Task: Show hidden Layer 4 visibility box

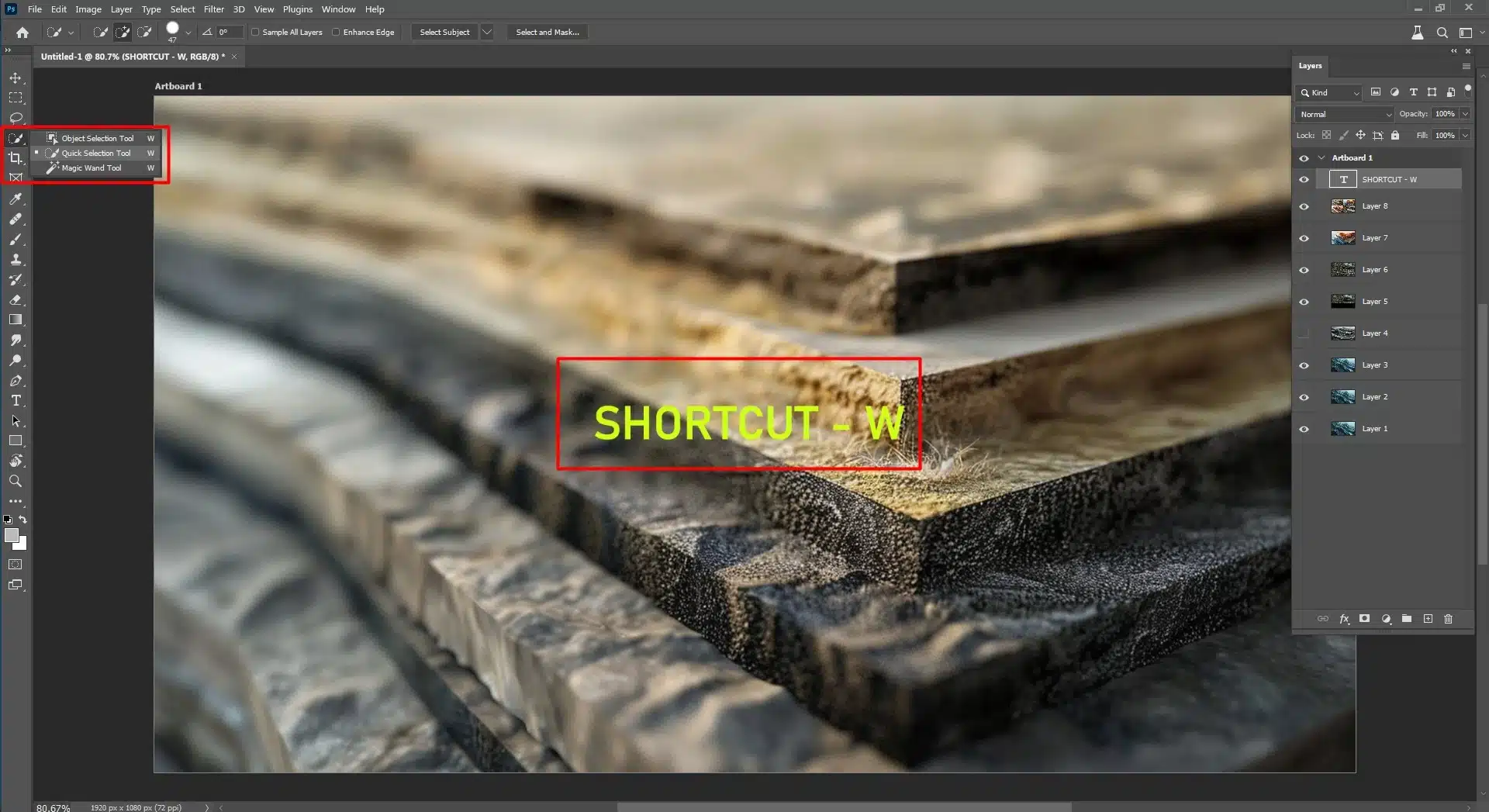Action: (1304, 333)
